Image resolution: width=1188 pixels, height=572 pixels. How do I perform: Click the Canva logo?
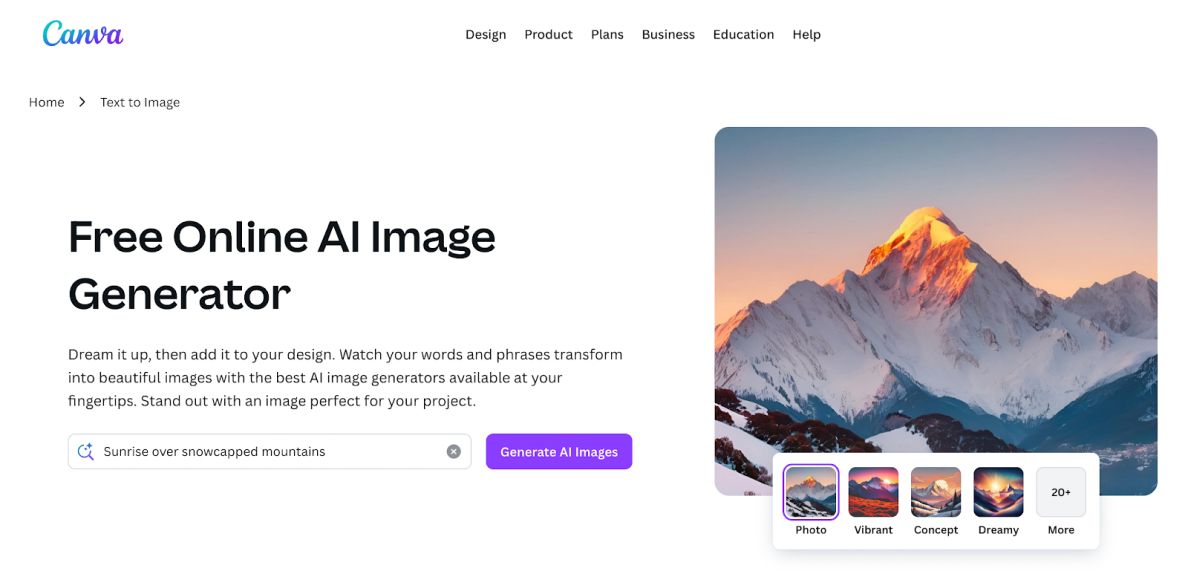coord(83,33)
